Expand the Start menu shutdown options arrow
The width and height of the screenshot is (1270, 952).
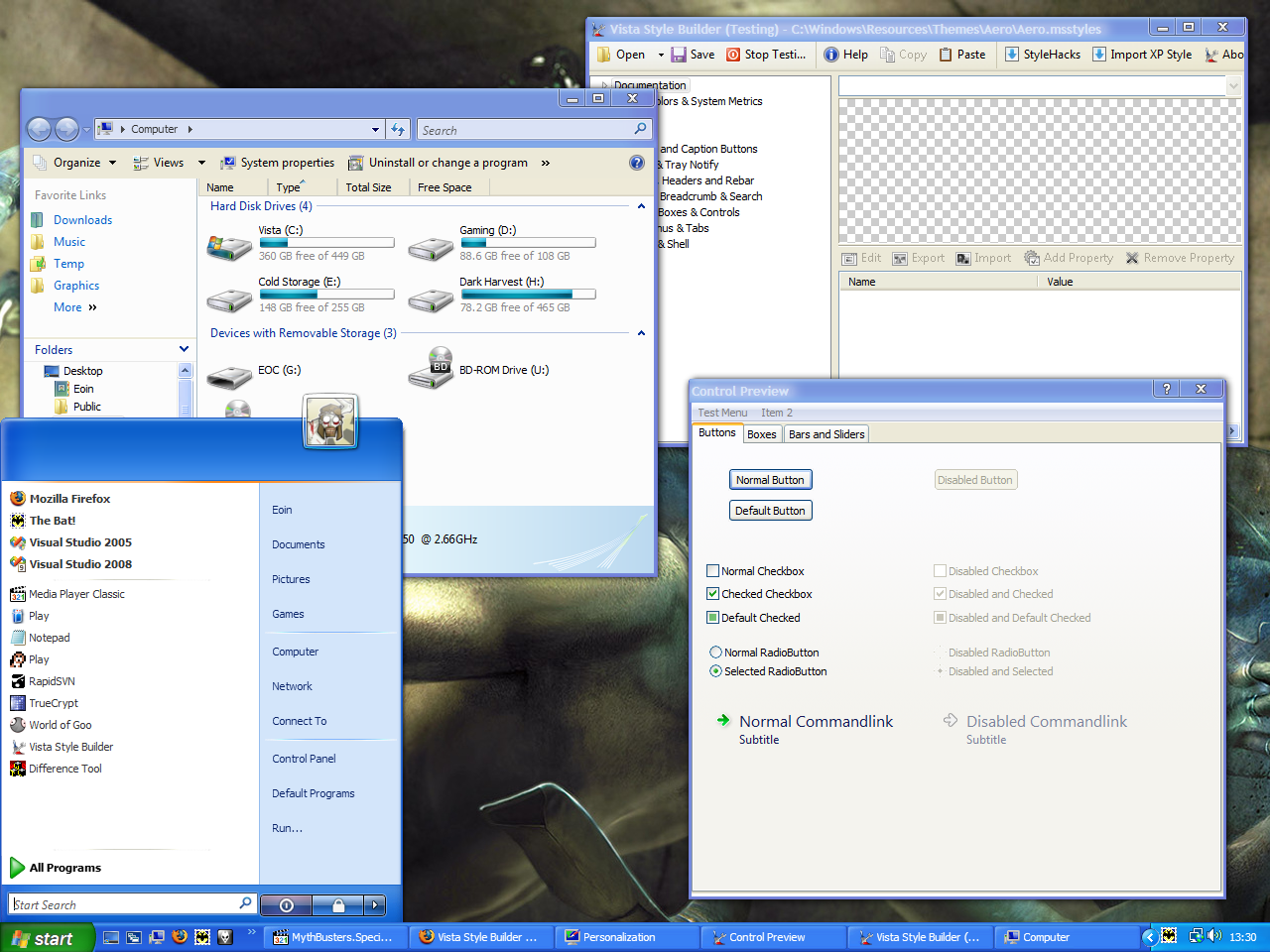[374, 904]
